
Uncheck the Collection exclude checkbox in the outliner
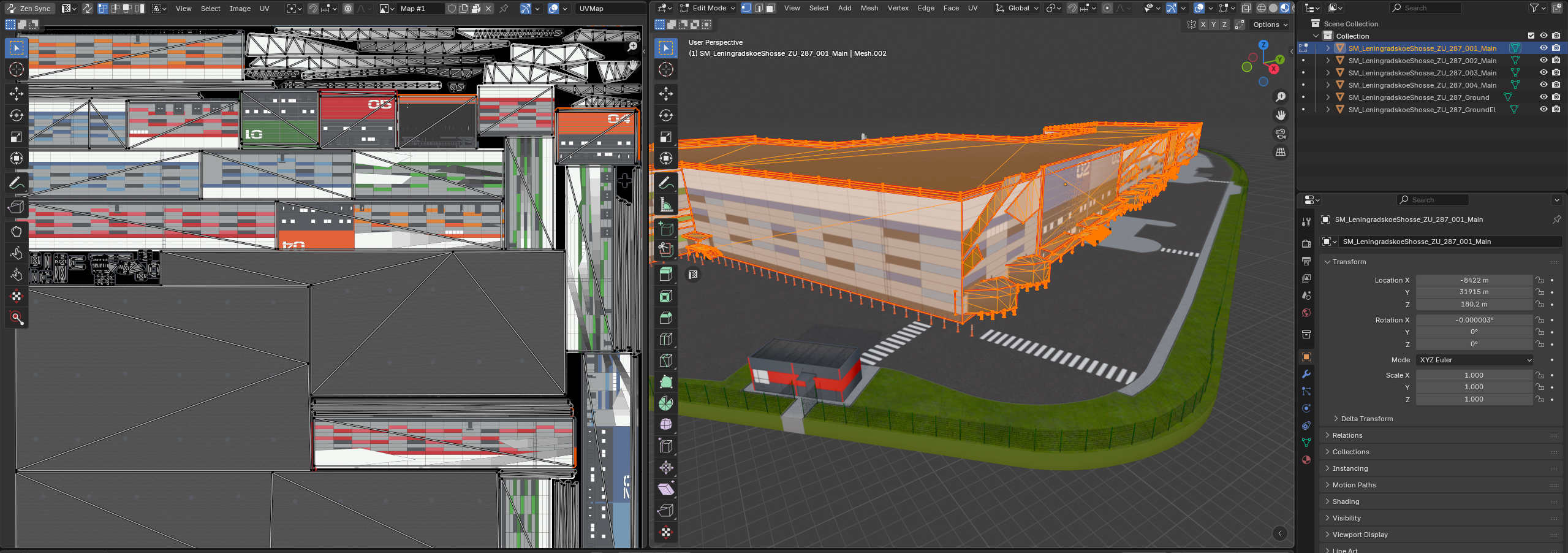click(x=1531, y=36)
